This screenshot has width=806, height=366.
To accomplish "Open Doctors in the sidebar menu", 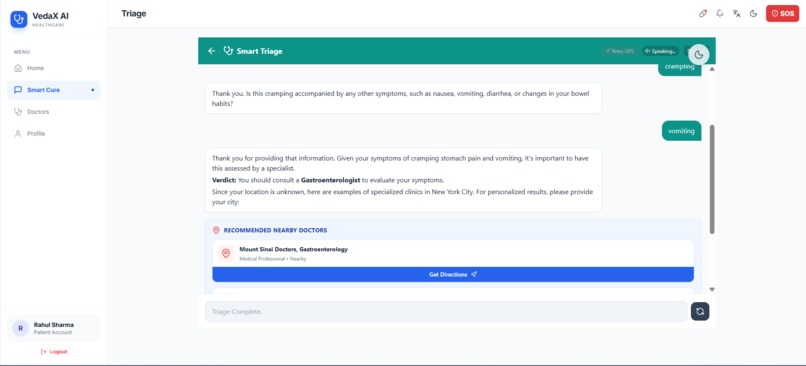I will [x=54, y=112].
